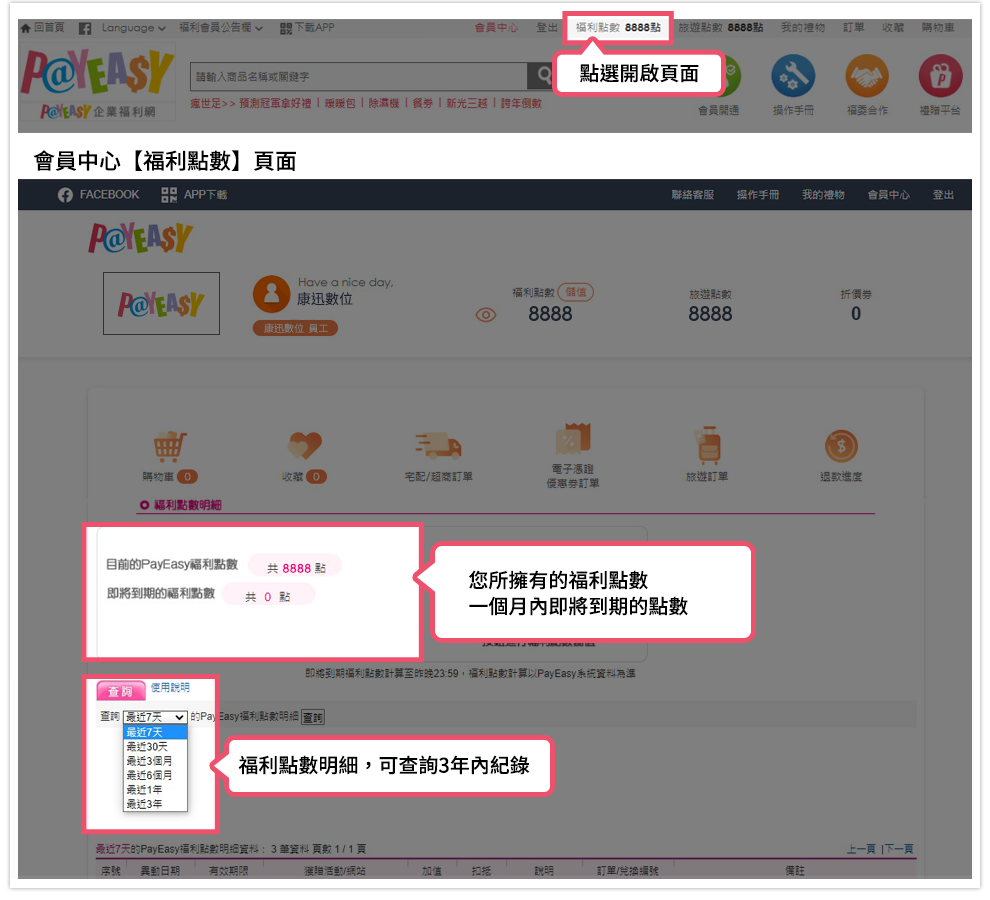The image size is (990, 900).
Task: Click the 折價券 count 0
Action: point(856,313)
